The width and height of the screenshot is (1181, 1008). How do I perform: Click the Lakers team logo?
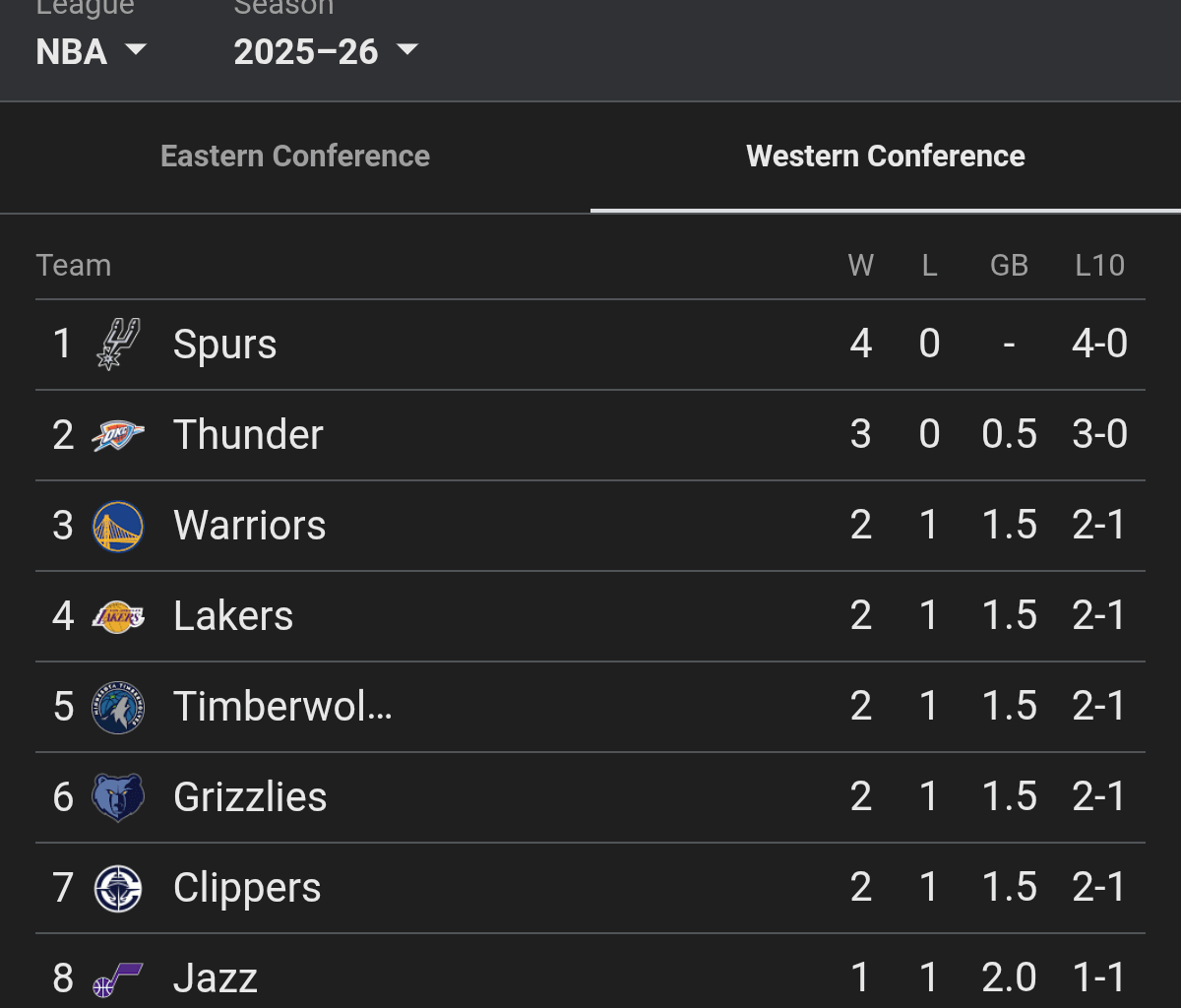(x=118, y=615)
